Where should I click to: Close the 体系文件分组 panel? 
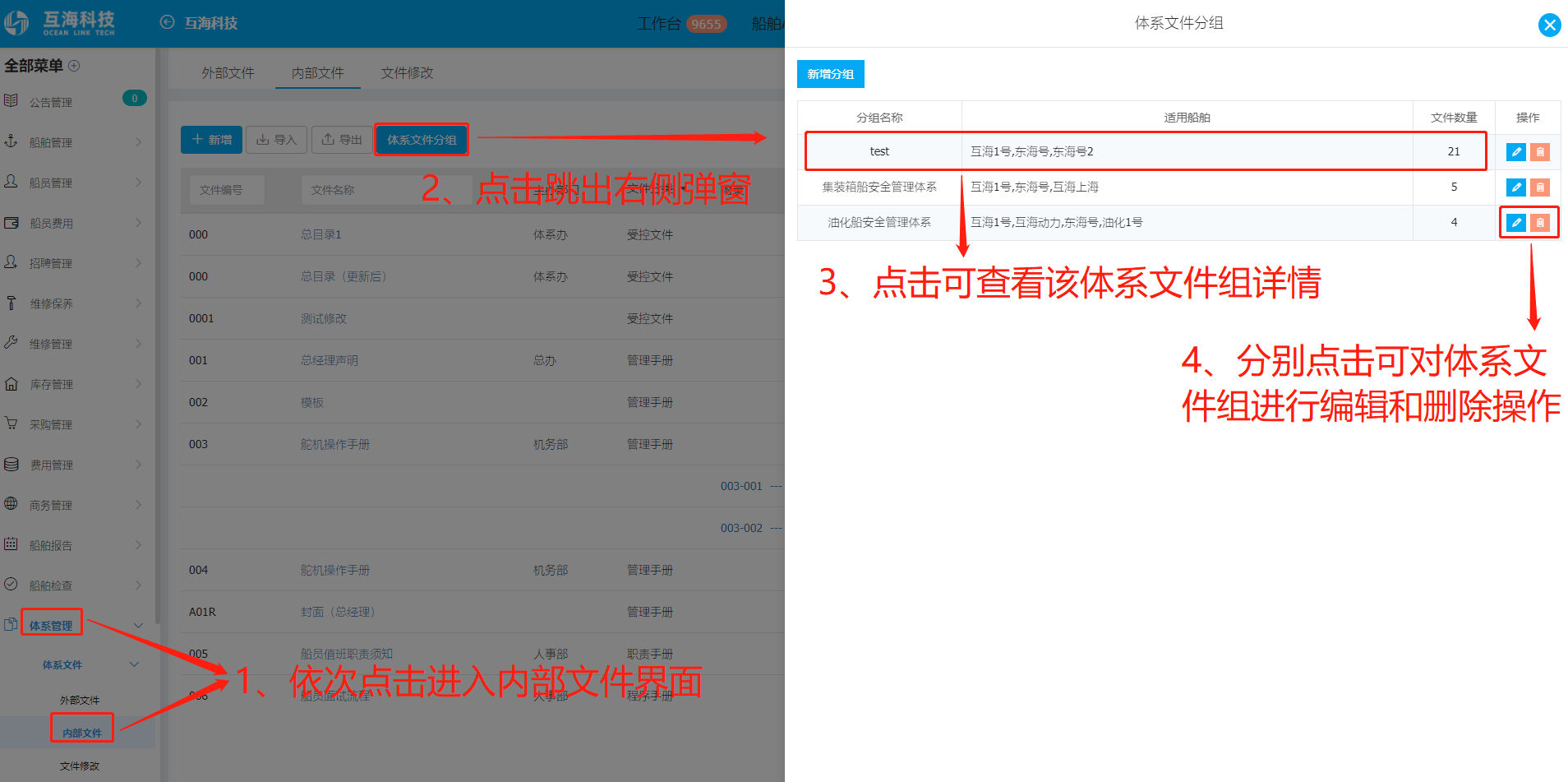coord(1549,25)
